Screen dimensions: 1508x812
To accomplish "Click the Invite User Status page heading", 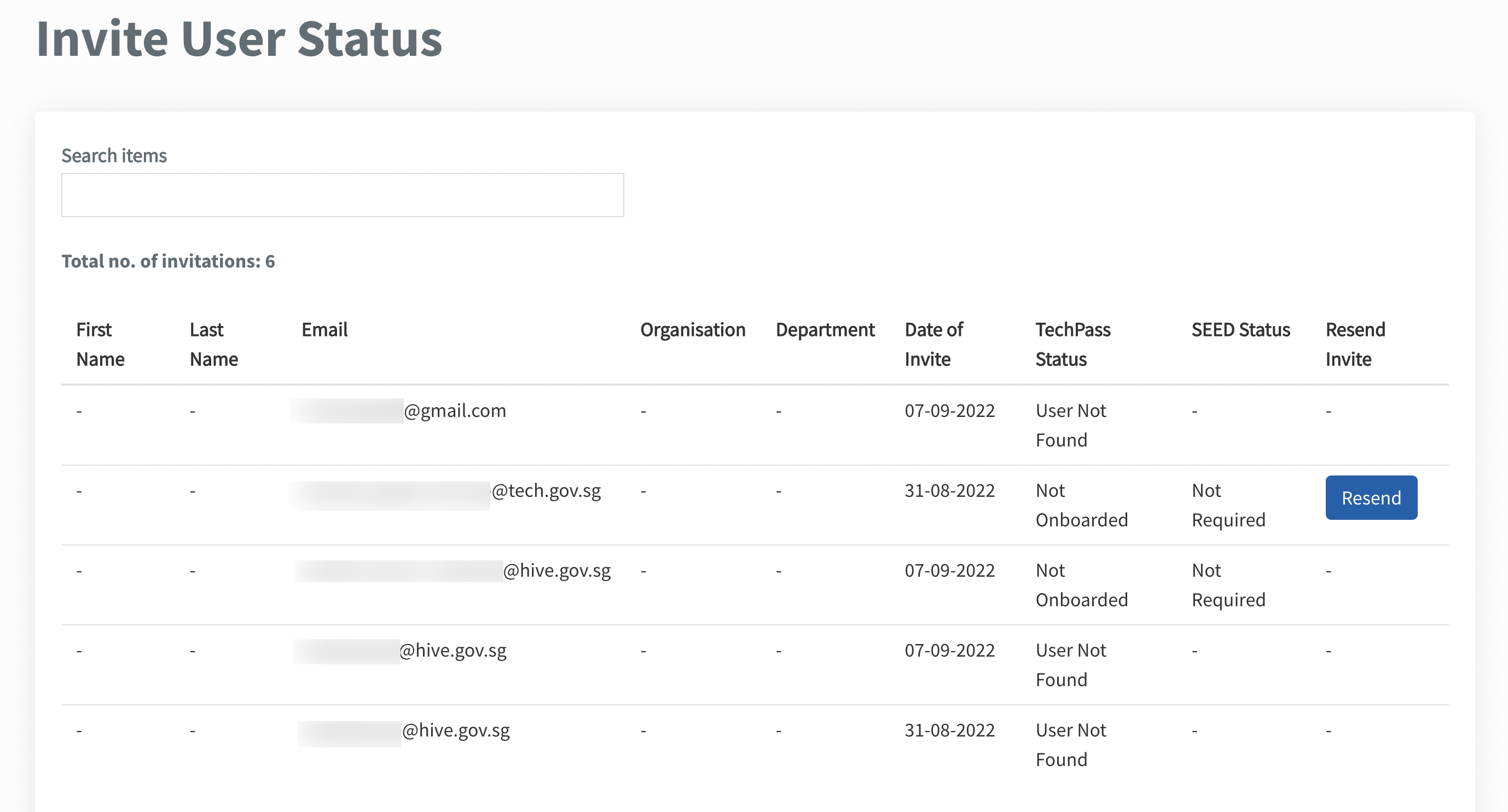I will click(239, 39).
